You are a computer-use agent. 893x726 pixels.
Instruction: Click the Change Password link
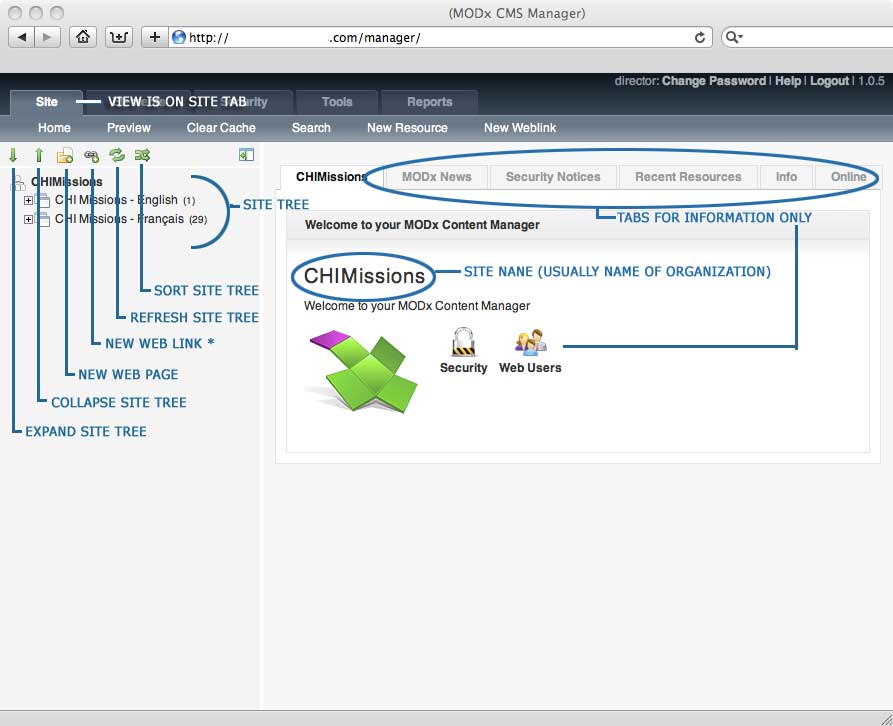pyautogui.click(x=714, y=81)
